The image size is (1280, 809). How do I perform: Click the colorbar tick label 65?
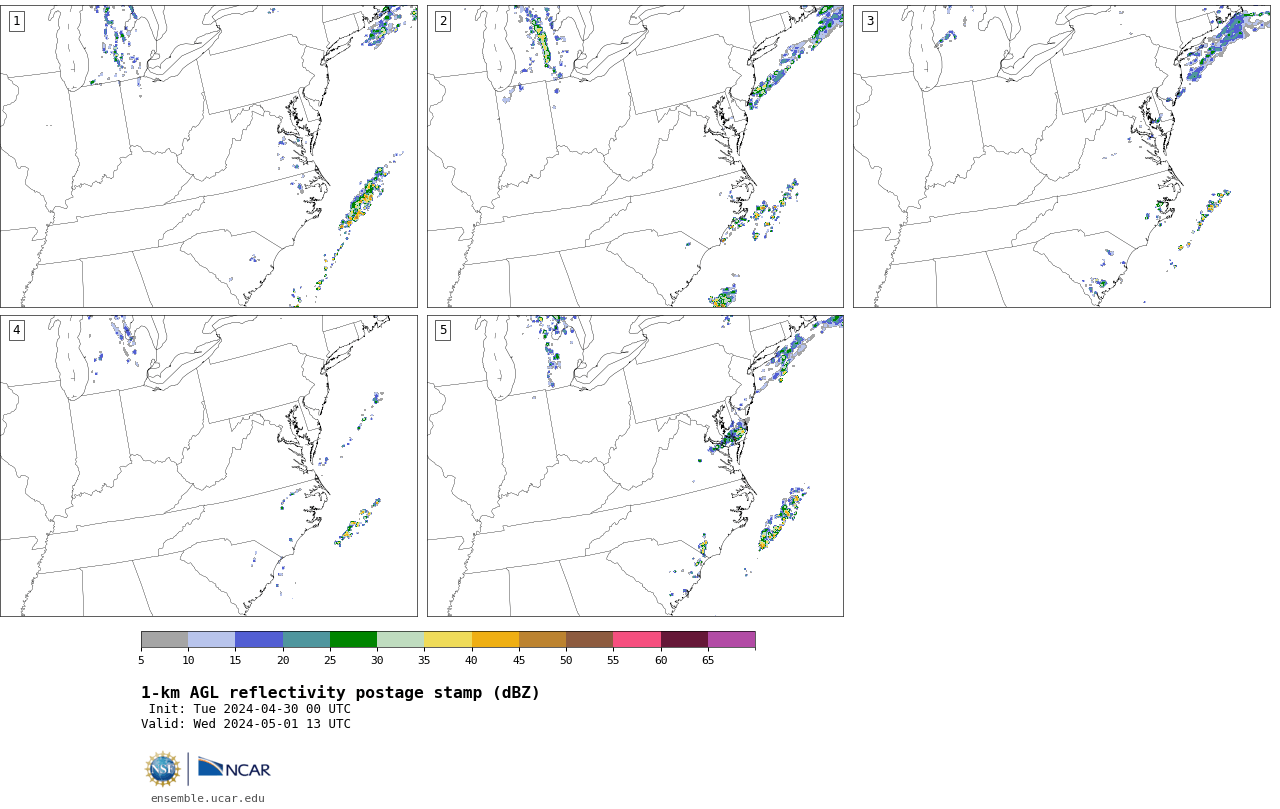[x=708, y=660]
